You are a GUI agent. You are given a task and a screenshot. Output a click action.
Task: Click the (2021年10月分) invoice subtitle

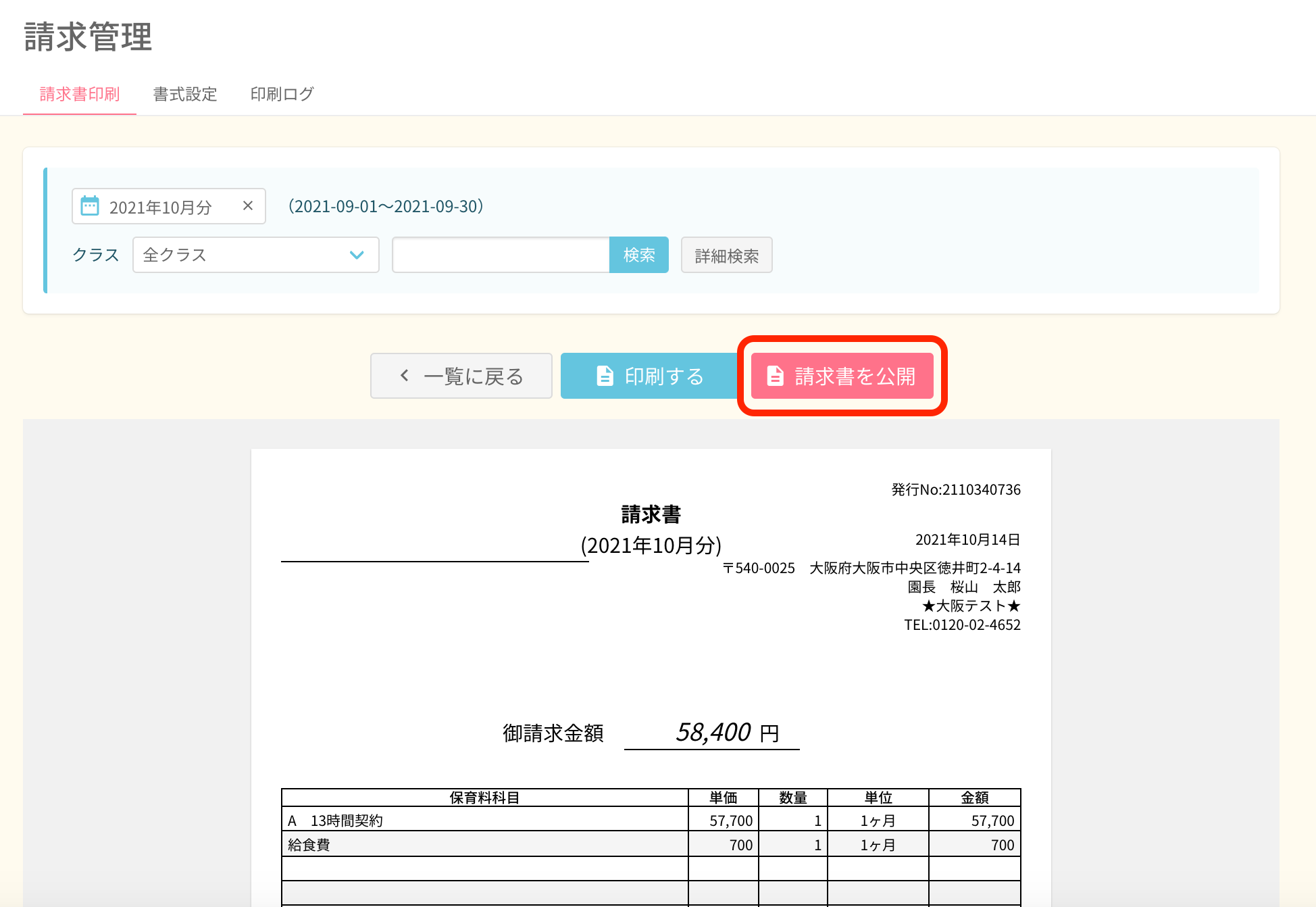pos(651,545)
